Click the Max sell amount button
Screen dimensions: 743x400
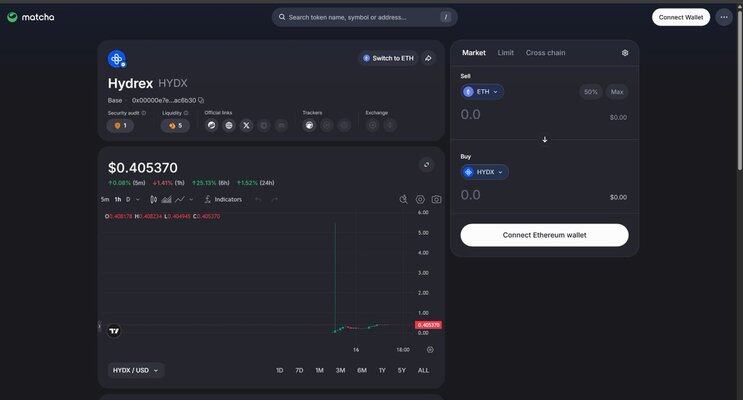617,91
